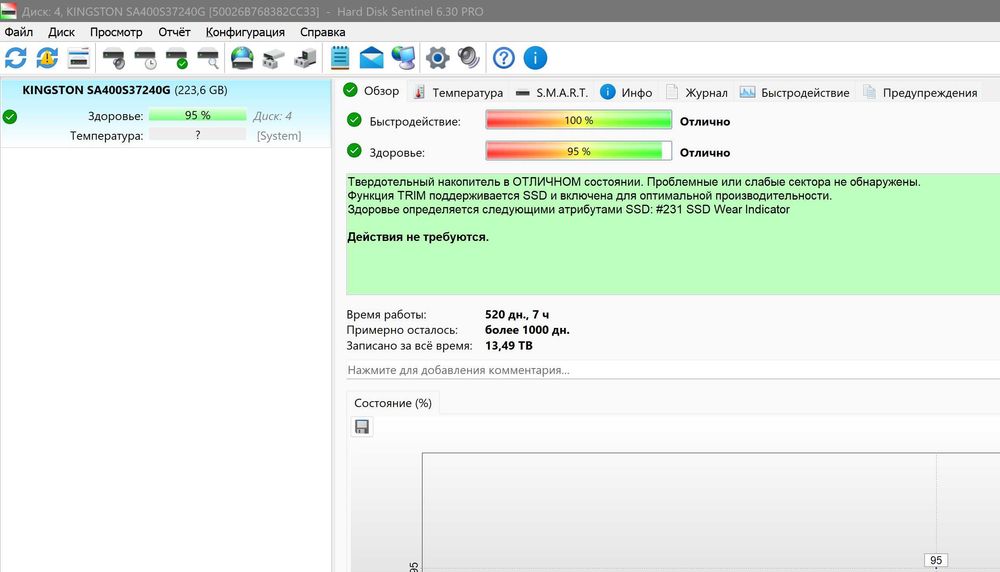Open the blue notepad report icon
The image size is (1000, 572).
pos(340,58)
